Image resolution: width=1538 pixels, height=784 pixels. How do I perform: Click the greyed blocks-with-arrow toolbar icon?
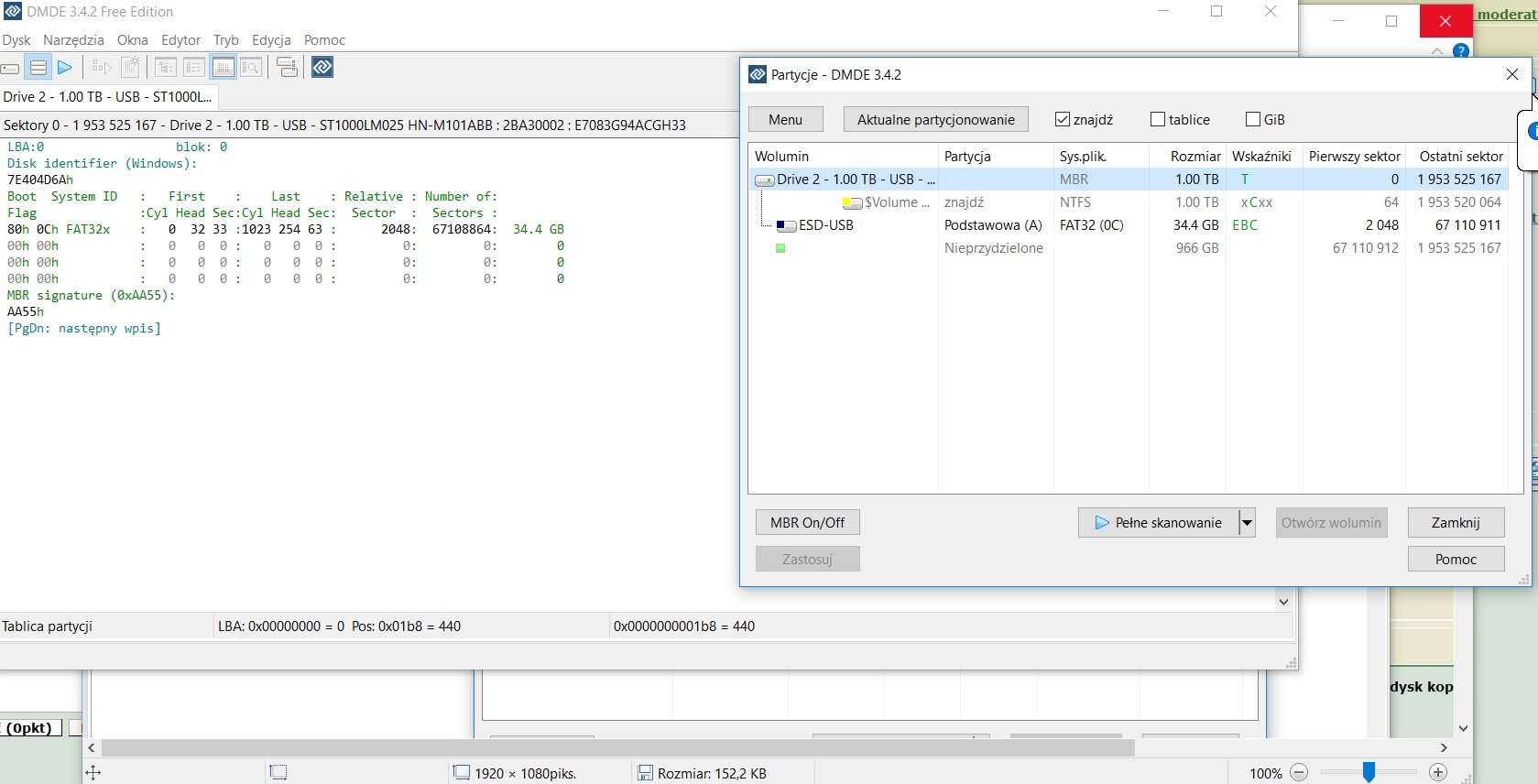(102, 68)
